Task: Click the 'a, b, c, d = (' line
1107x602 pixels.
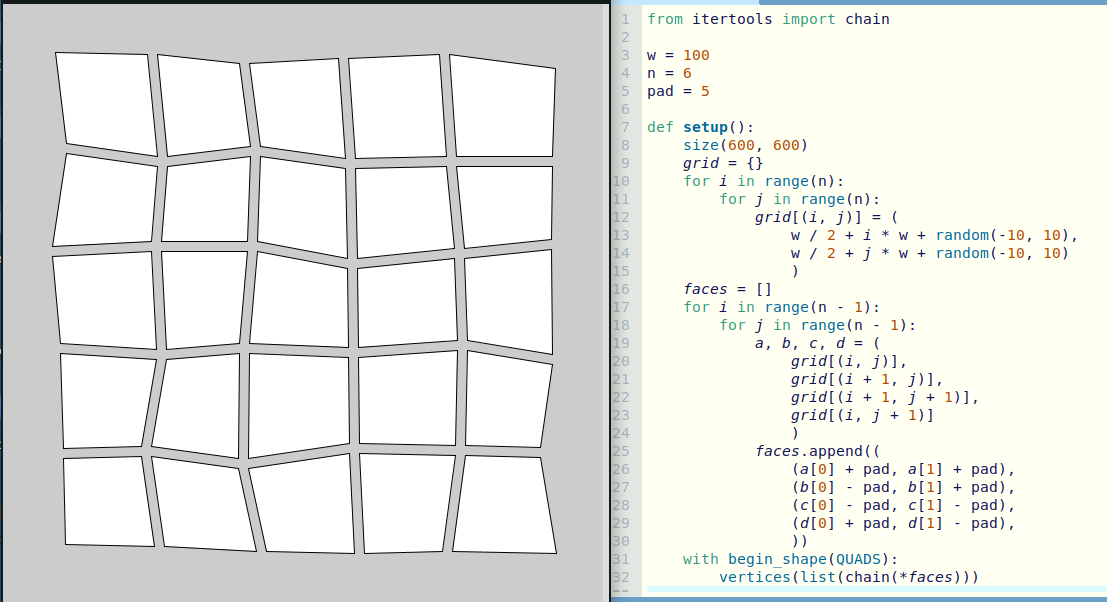Action: coord(818,343)
